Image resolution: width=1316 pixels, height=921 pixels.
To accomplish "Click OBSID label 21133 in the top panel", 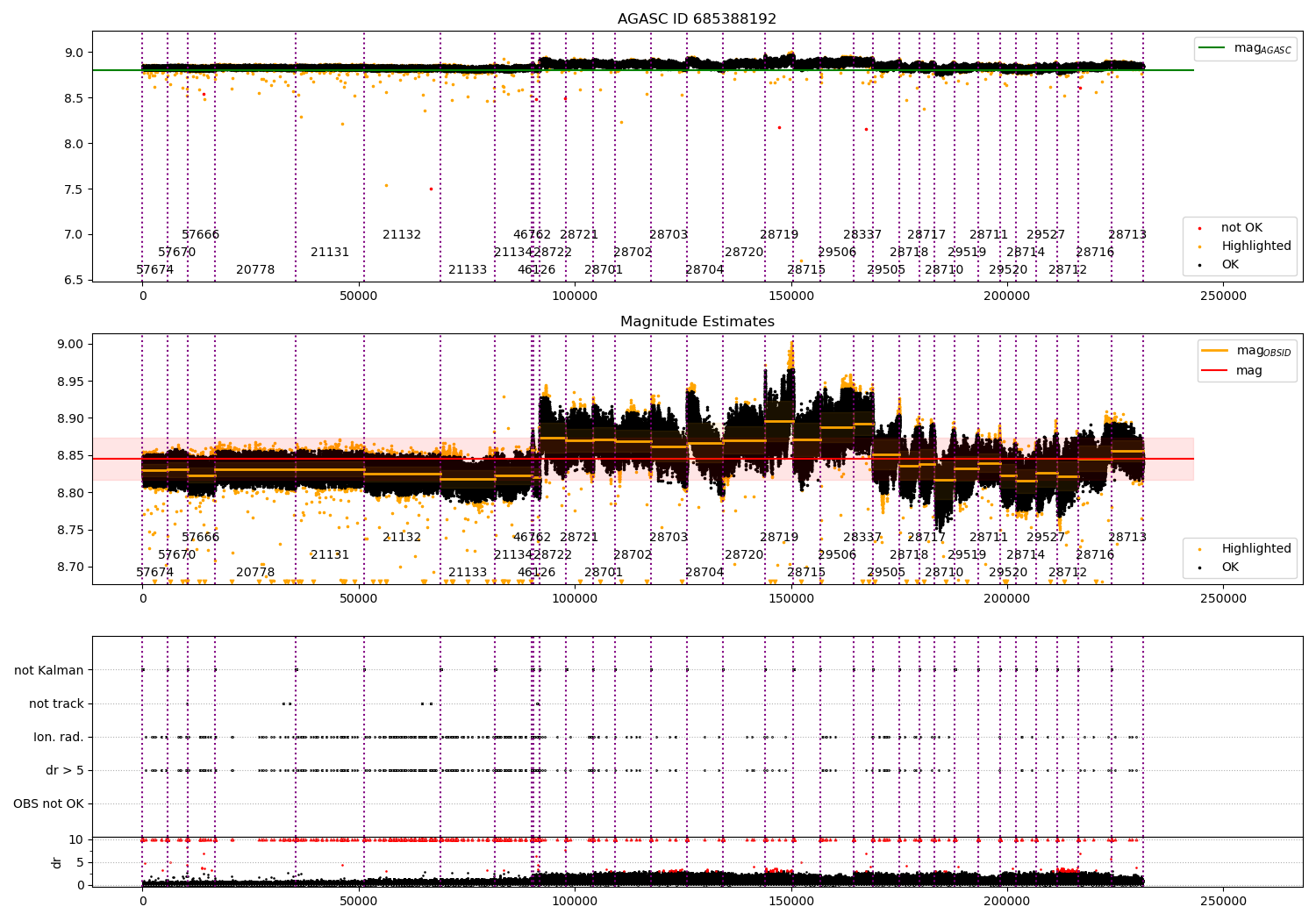I will [468, 269].
